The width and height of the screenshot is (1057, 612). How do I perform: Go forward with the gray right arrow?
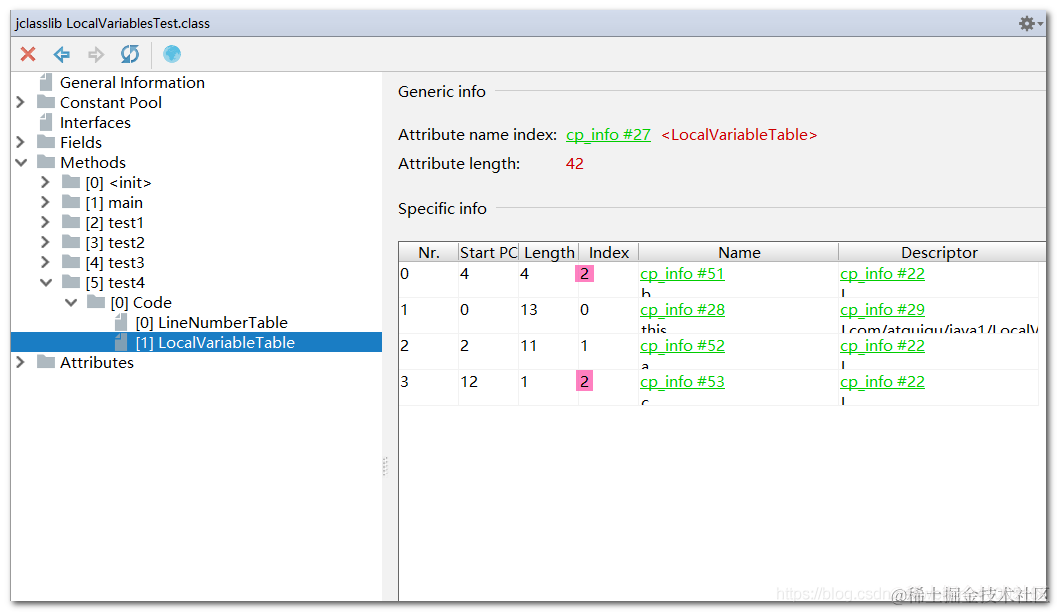pos(96,54)
